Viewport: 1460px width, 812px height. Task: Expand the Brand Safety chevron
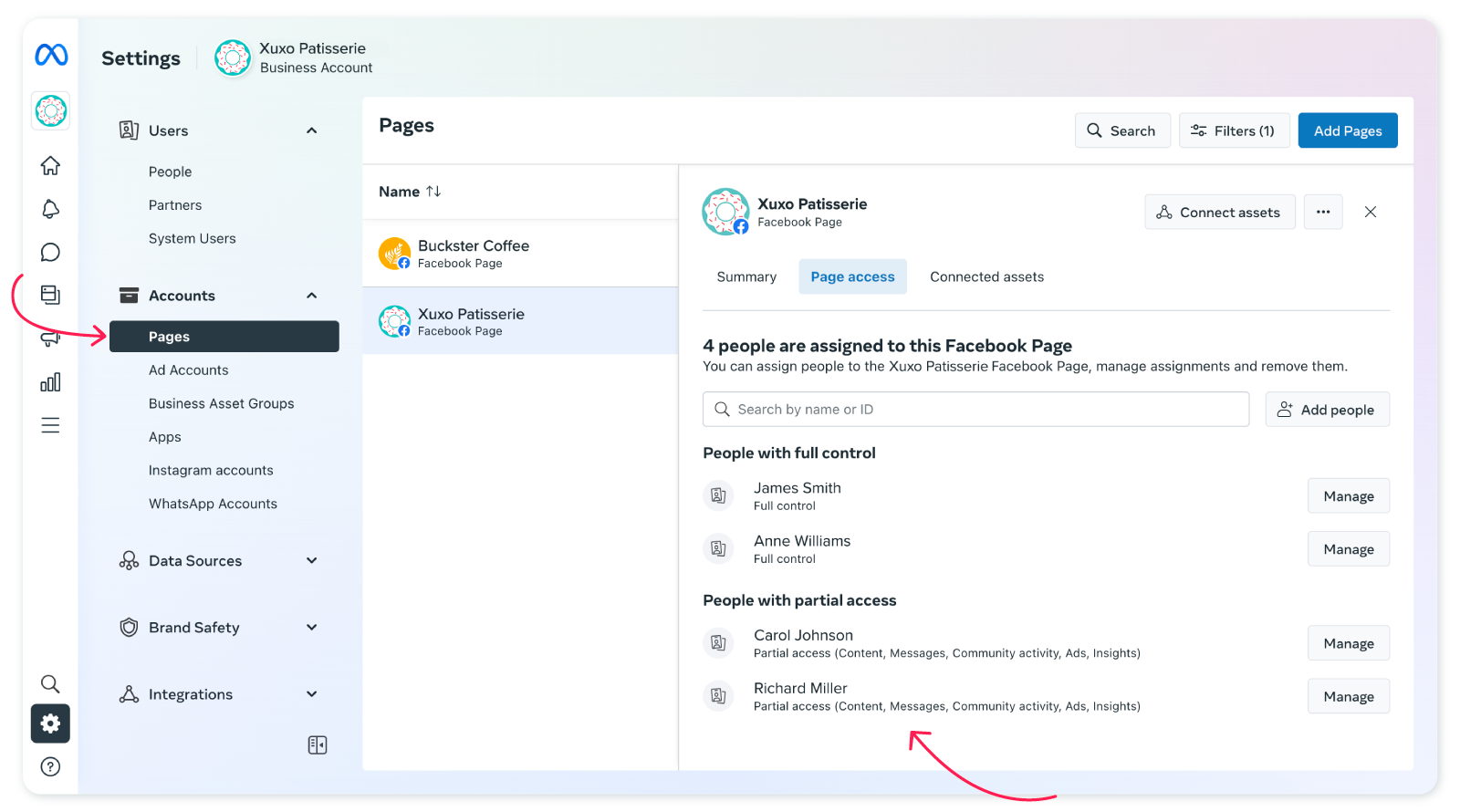click(x=312, y=627)
